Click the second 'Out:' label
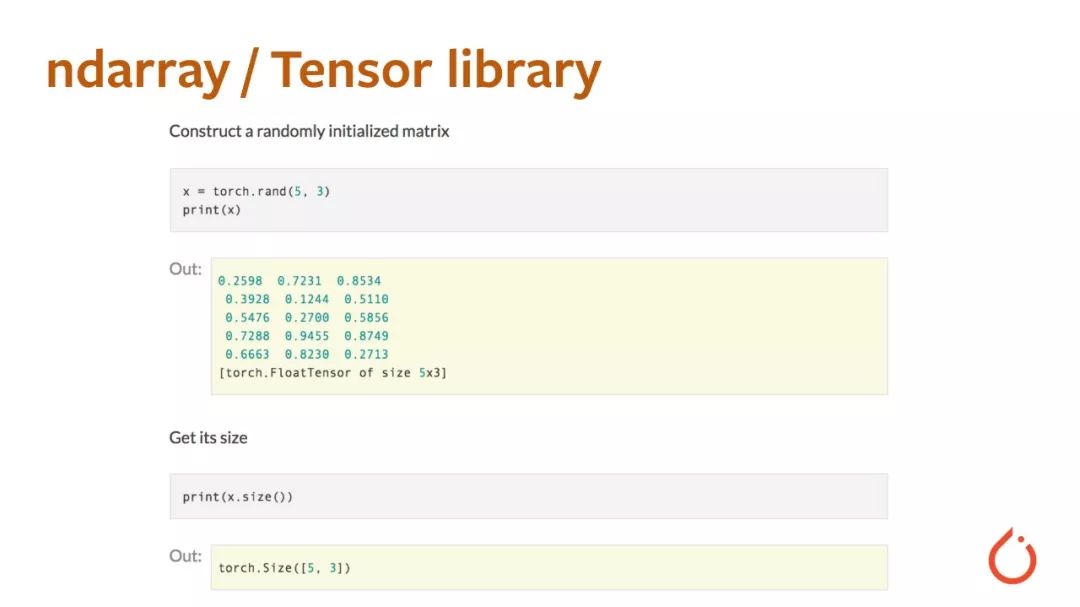The height and width of the screenshot is (607, 1080). tap(185, 556)
